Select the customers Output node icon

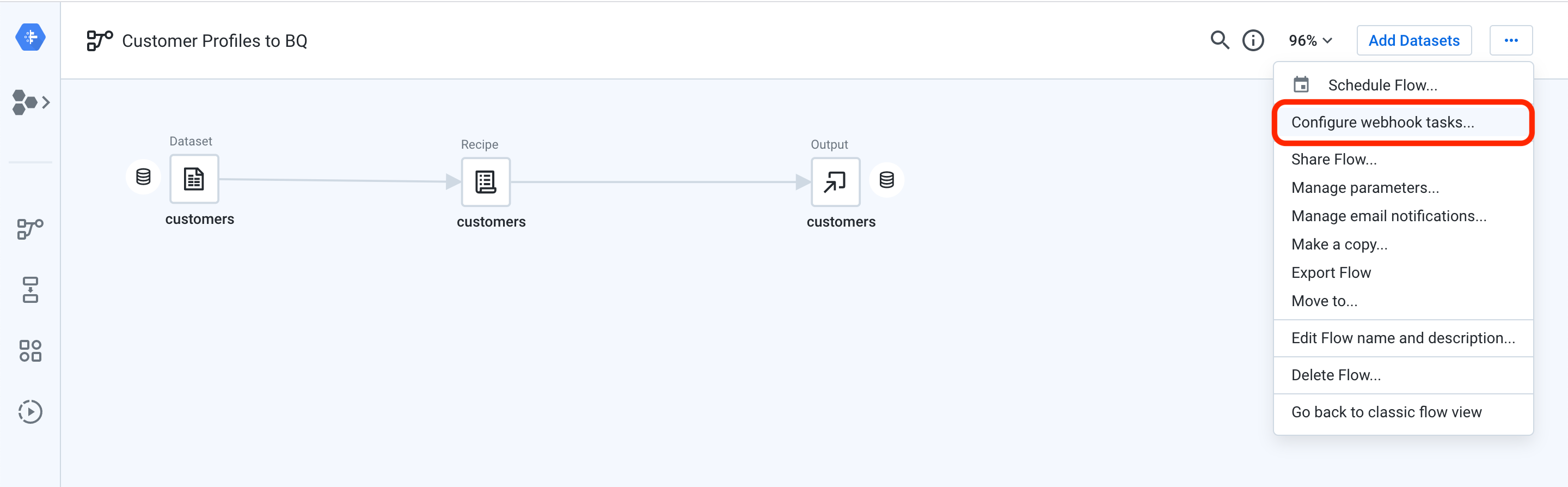[x=835, y=182]
